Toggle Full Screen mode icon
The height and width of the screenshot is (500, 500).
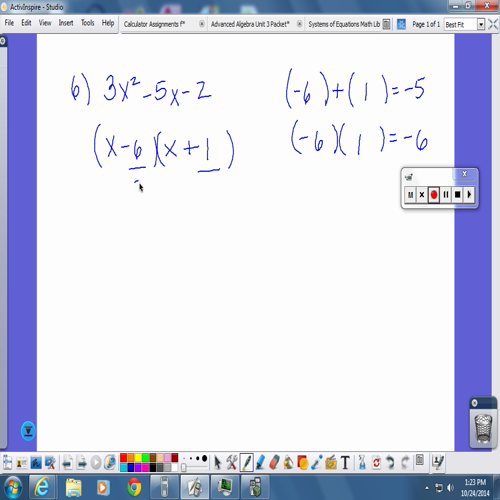[x=493, y=24]
